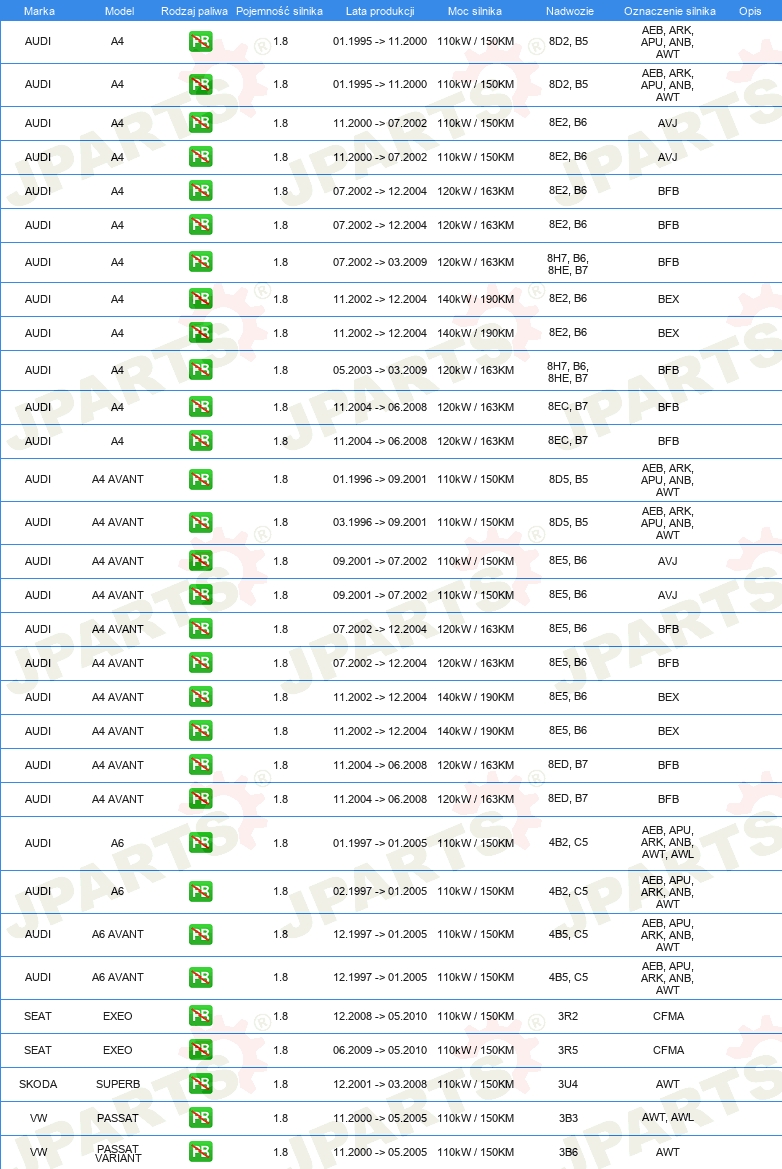
Task: Click fuel icon in A4 AVANT 01.1996 row
Action: [x=201, y=479]
